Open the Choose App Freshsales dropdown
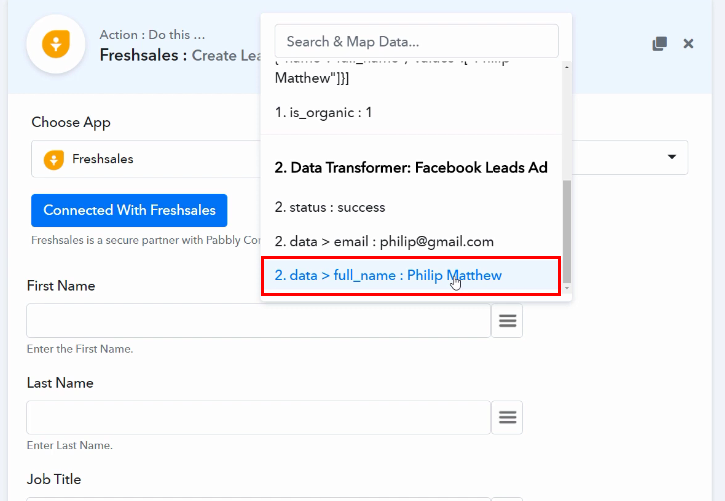Image resolution: width=725 pixels, height=501 pixels. (x=146, y=159)
